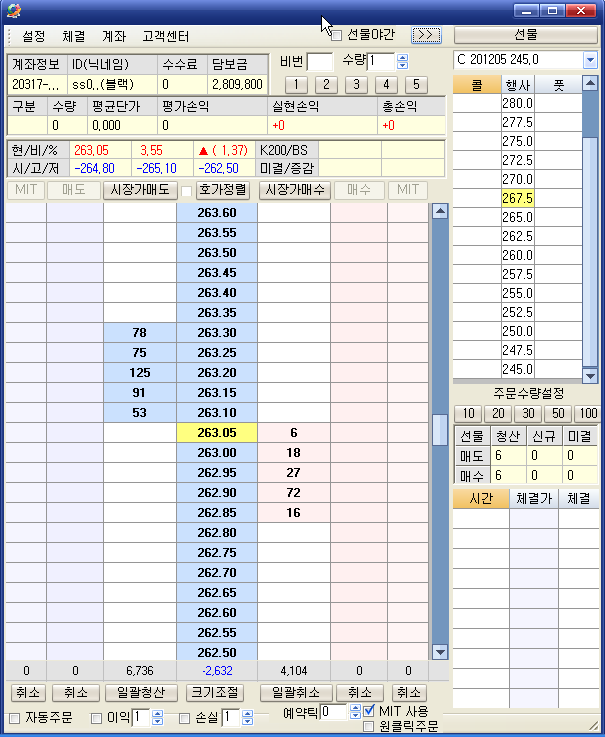Click the 263.30 price cell
The height and width of the screenshot is (737, 605).
[x=217, y=333]
